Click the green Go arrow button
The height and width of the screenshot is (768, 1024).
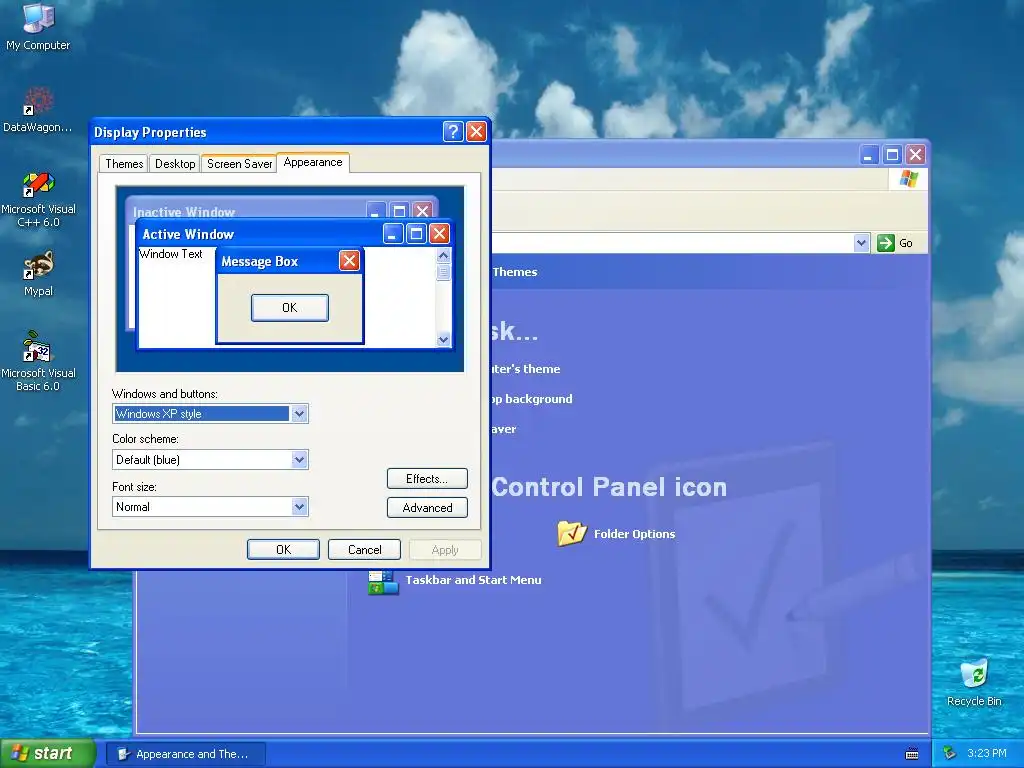click(886, 243)
